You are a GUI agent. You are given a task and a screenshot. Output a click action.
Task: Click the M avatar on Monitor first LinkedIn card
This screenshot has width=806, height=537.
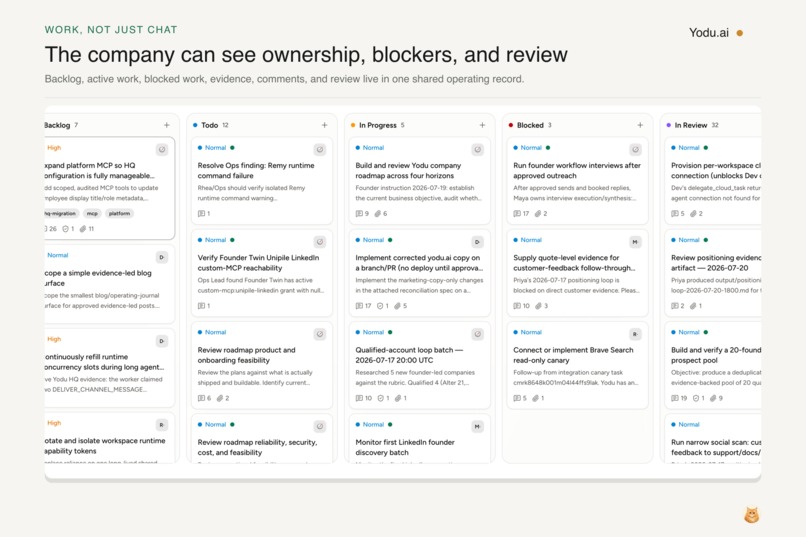click(x=478, y=426)
